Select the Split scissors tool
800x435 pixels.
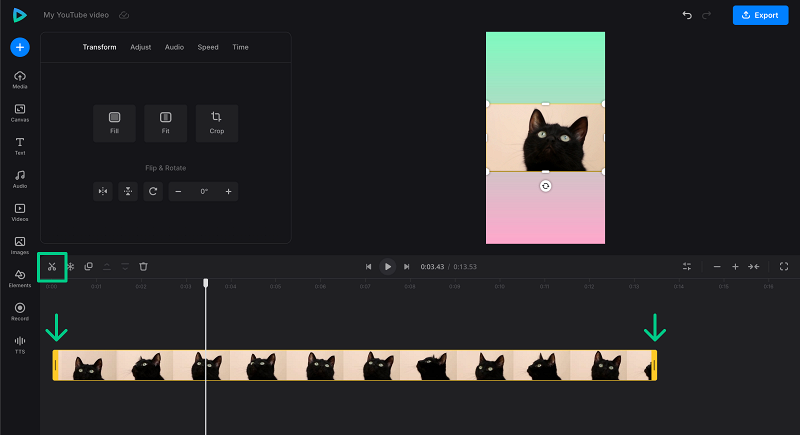pyautogui.click(x=52, y=266)
